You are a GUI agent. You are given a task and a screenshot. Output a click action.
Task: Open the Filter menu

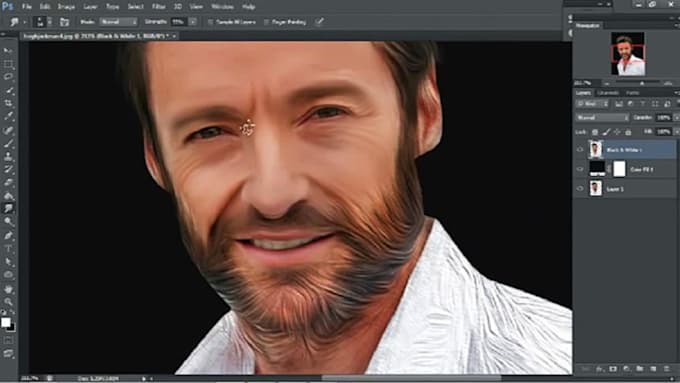coord(158,7)
